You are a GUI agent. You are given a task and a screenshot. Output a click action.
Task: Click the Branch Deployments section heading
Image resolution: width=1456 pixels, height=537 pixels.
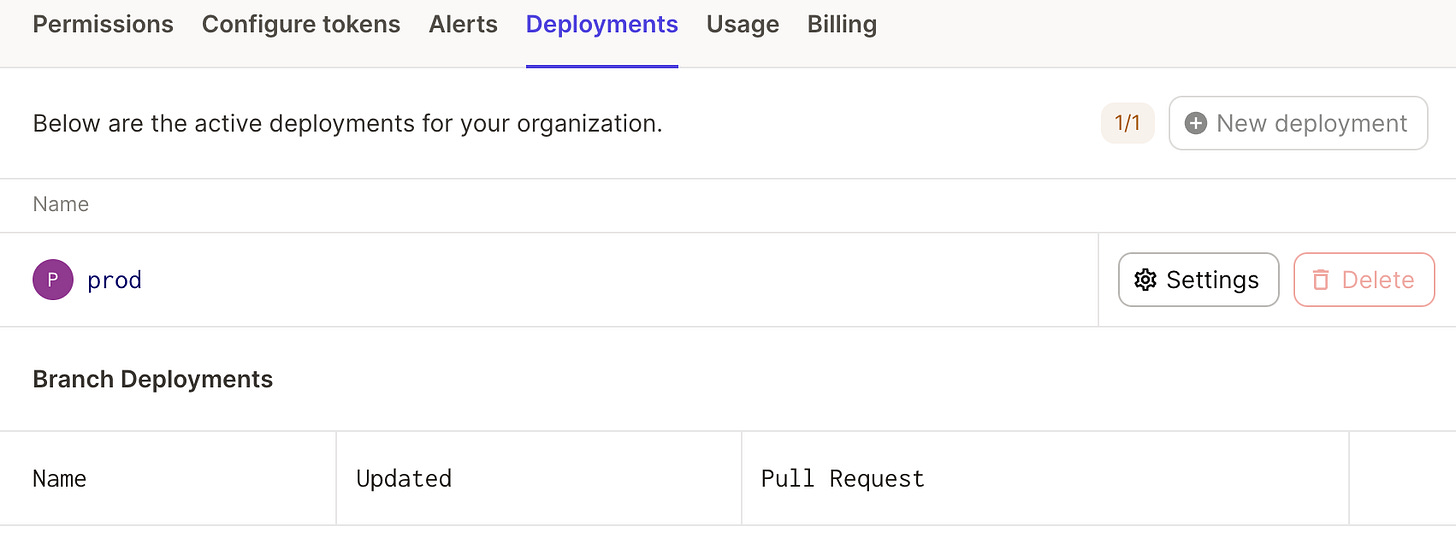click(x=153, y=379)
